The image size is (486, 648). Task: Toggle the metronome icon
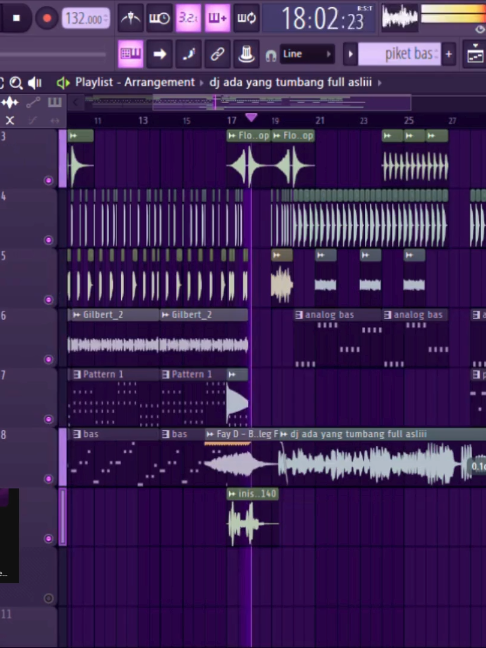pos(131,18)
